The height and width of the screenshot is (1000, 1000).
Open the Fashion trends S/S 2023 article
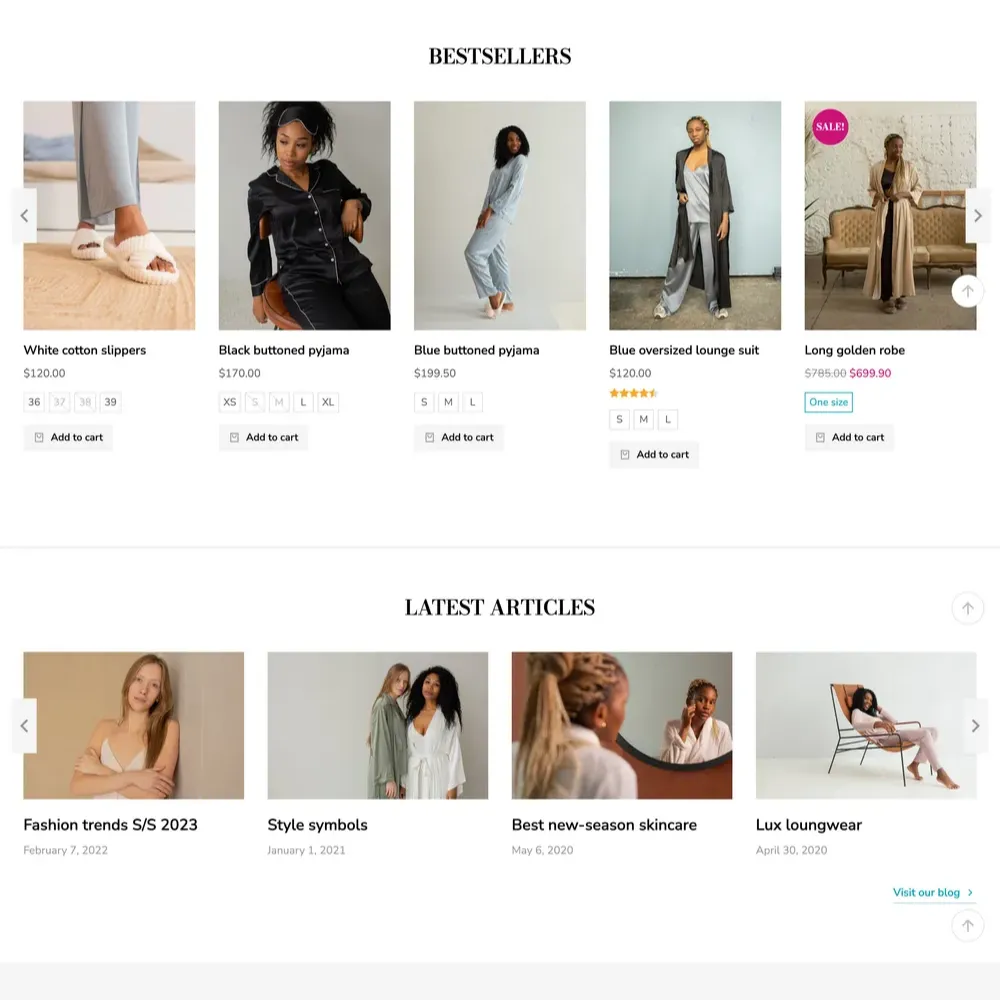coord(110,825)
